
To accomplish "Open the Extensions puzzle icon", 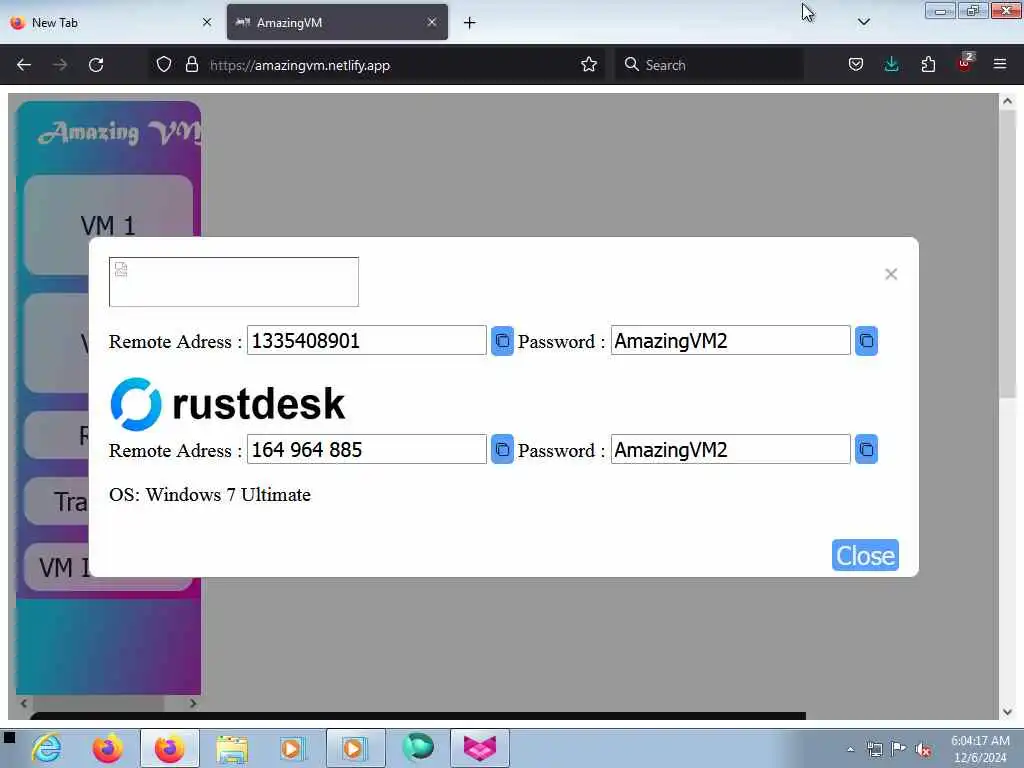I will point(928,65).
